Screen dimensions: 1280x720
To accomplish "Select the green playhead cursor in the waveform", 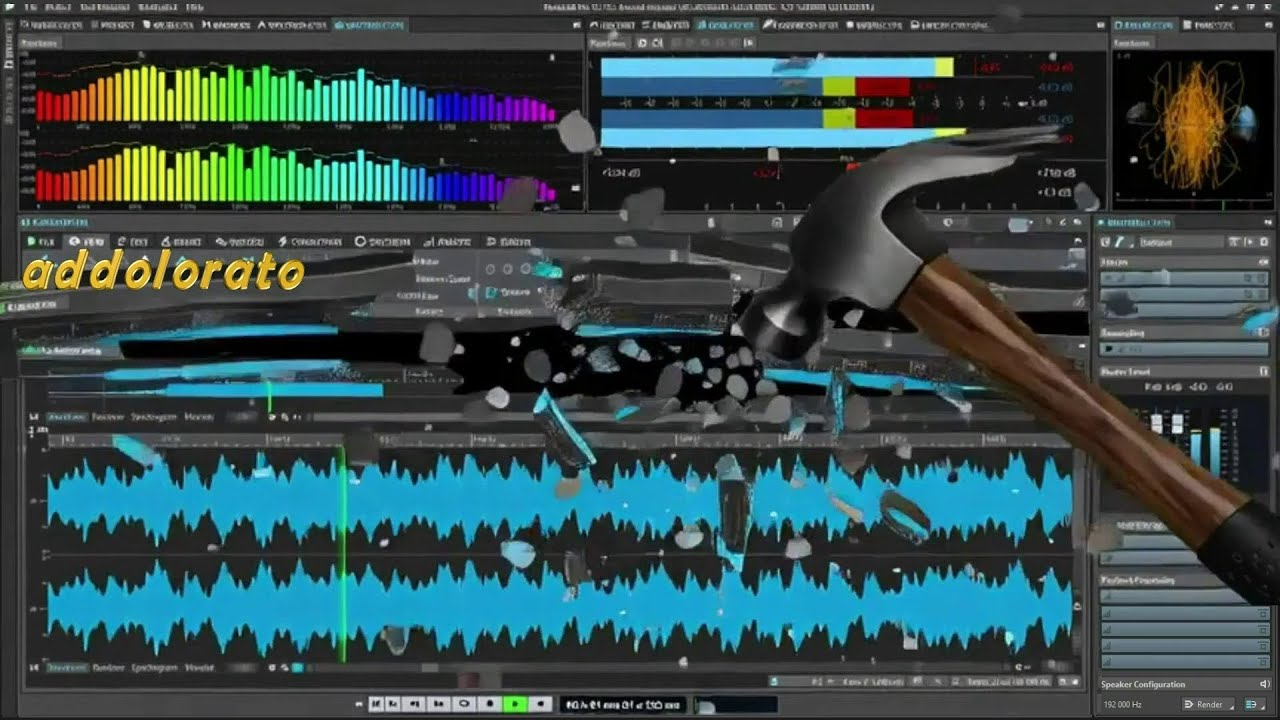I will [x=343, y=555].
